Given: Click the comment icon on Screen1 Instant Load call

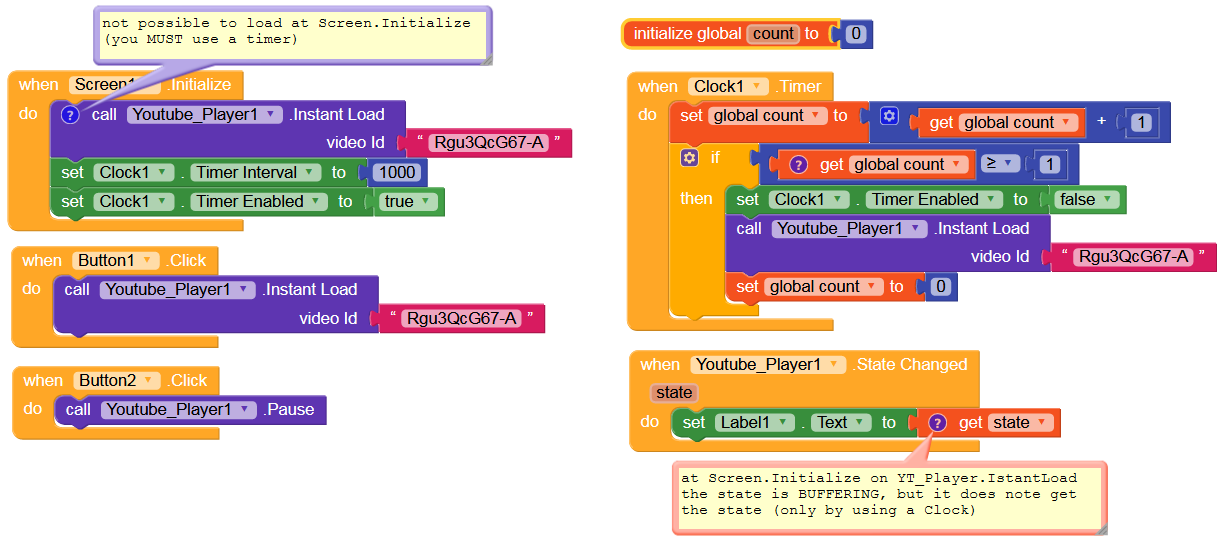Looking at the screenshot, I should tap(69, 115).
